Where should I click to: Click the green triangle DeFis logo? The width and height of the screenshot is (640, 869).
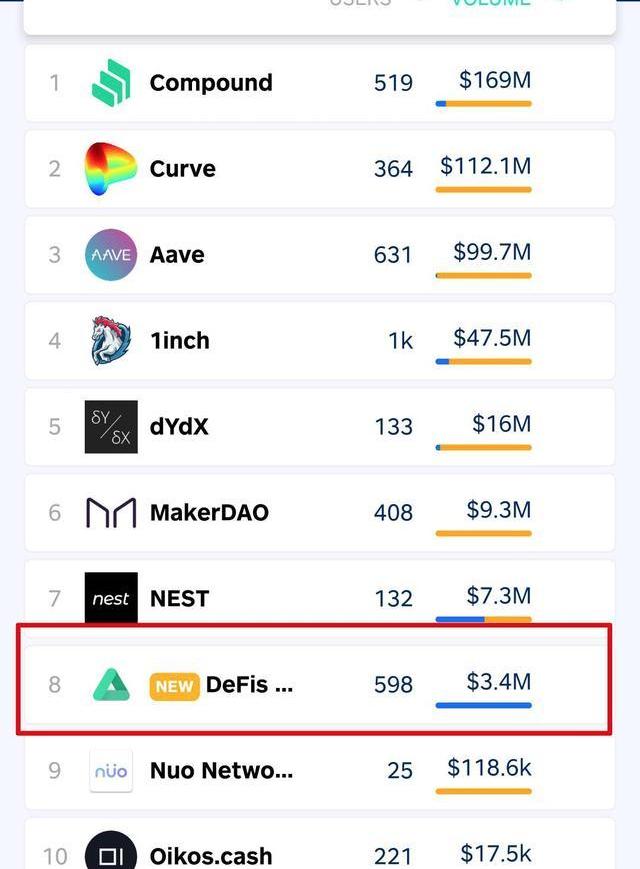[111, 684]
